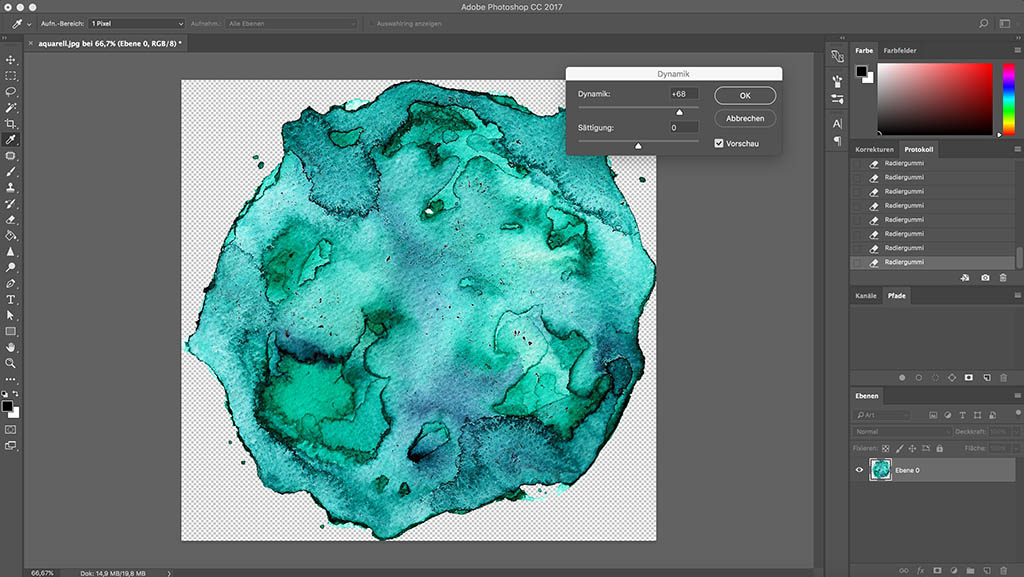Image resolution: width=1024 pixels, height=577 pixels.
Task: Select the Hand tool
Action: click(11, 347)
